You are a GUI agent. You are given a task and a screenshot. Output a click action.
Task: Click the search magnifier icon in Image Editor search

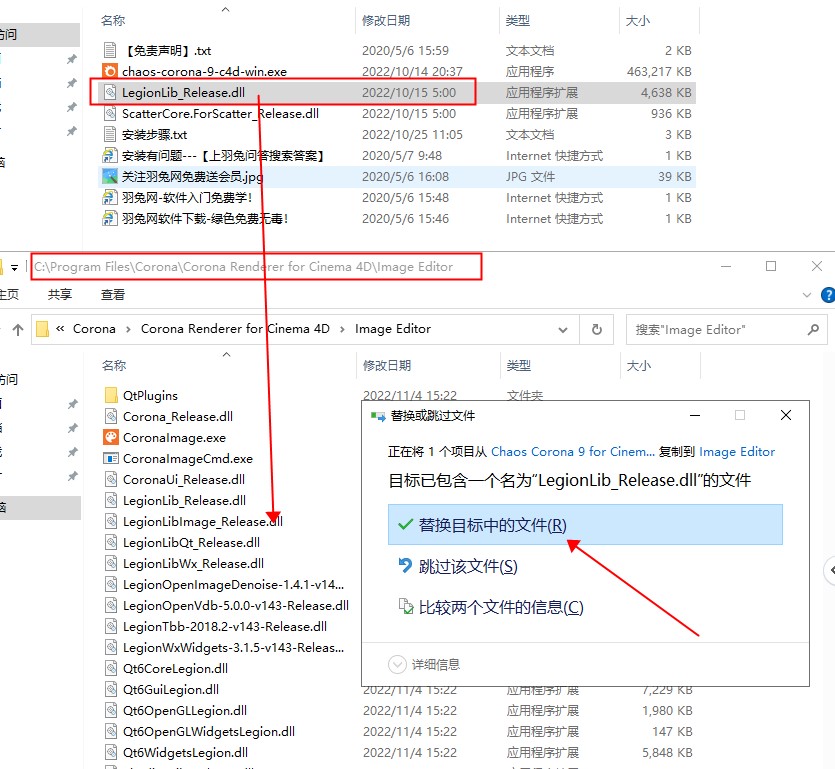pyautogui.click(x=813, y=330)
